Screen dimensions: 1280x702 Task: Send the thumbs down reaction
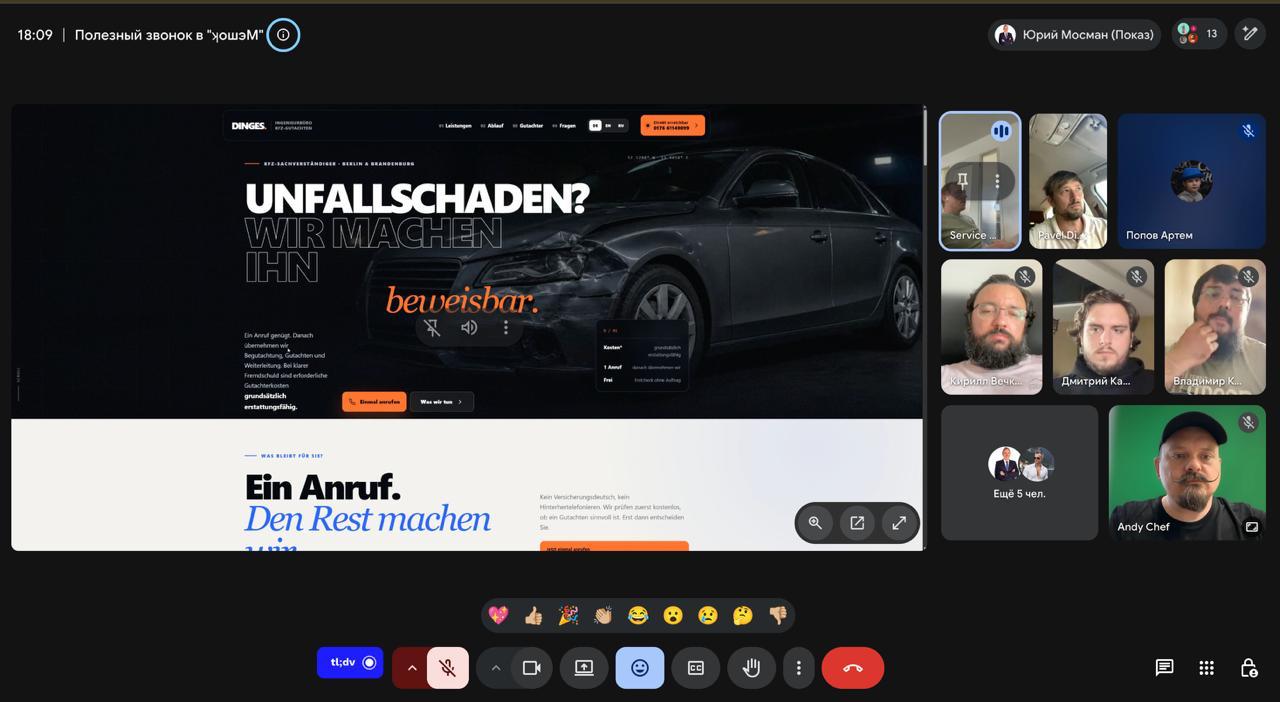coord(777,615)
